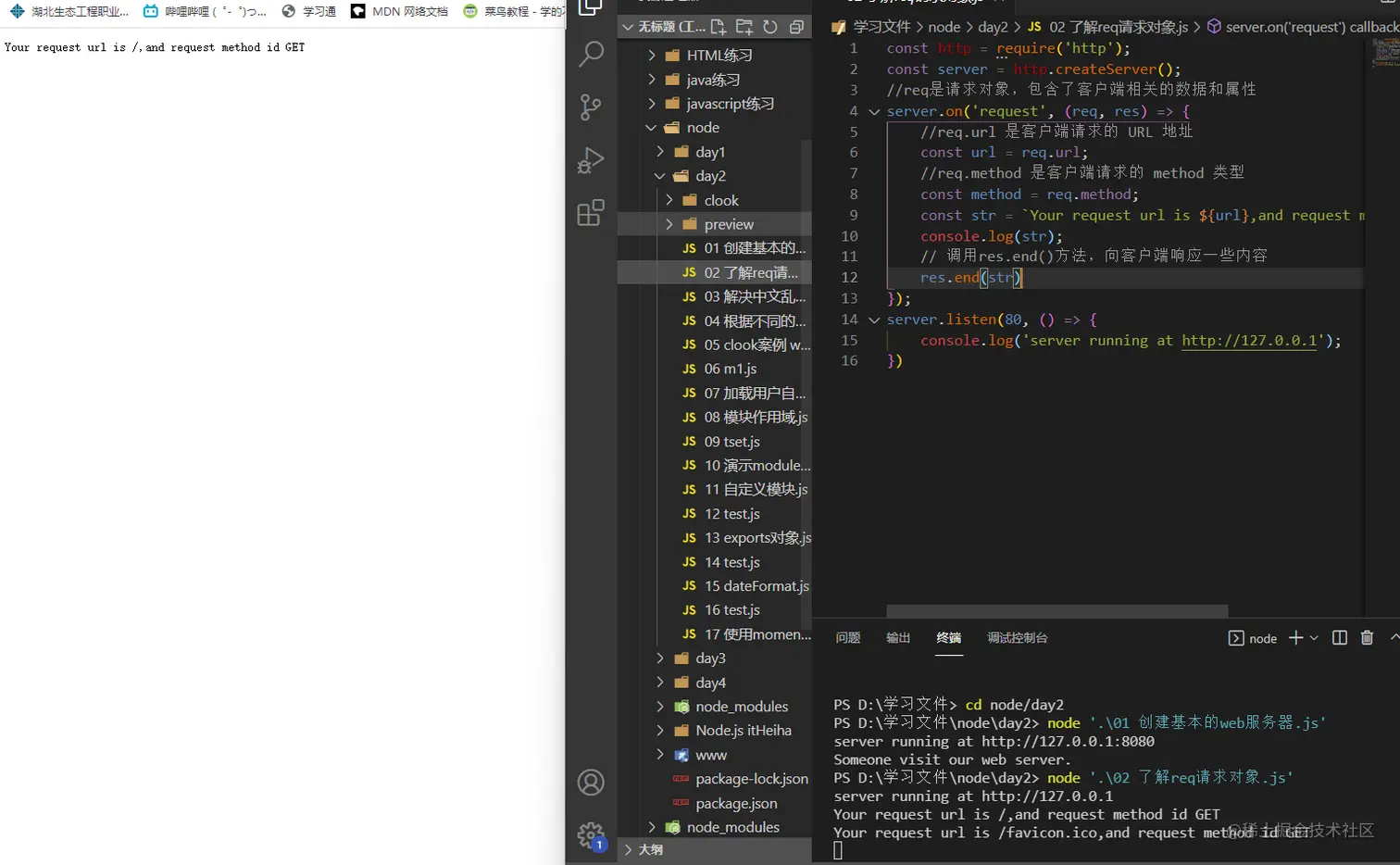
Task: Open the 菜鸟教程 bookmark in the browser
Action: [513, 11]
